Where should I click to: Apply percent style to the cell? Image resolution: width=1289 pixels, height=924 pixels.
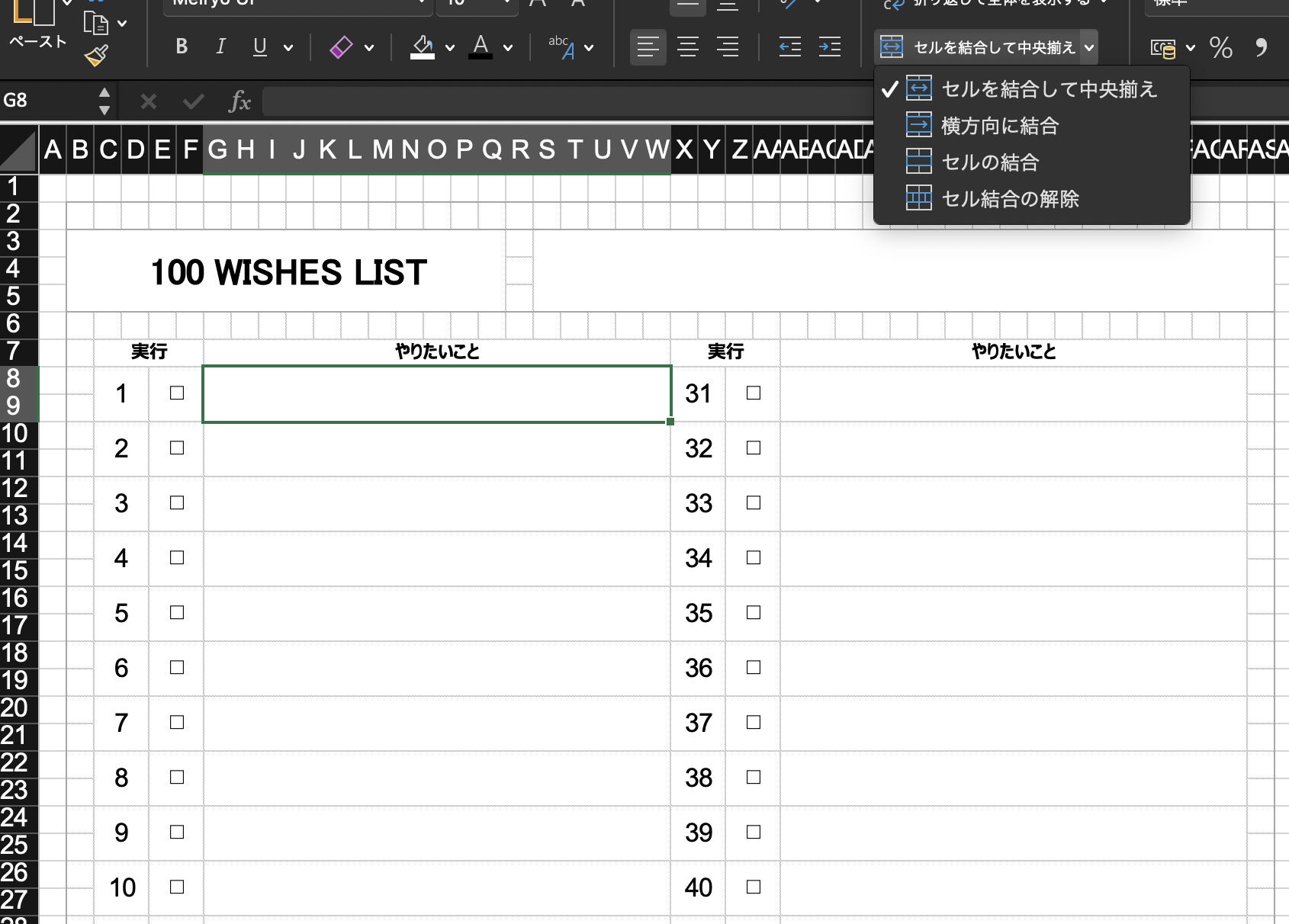click(1220, 48)
